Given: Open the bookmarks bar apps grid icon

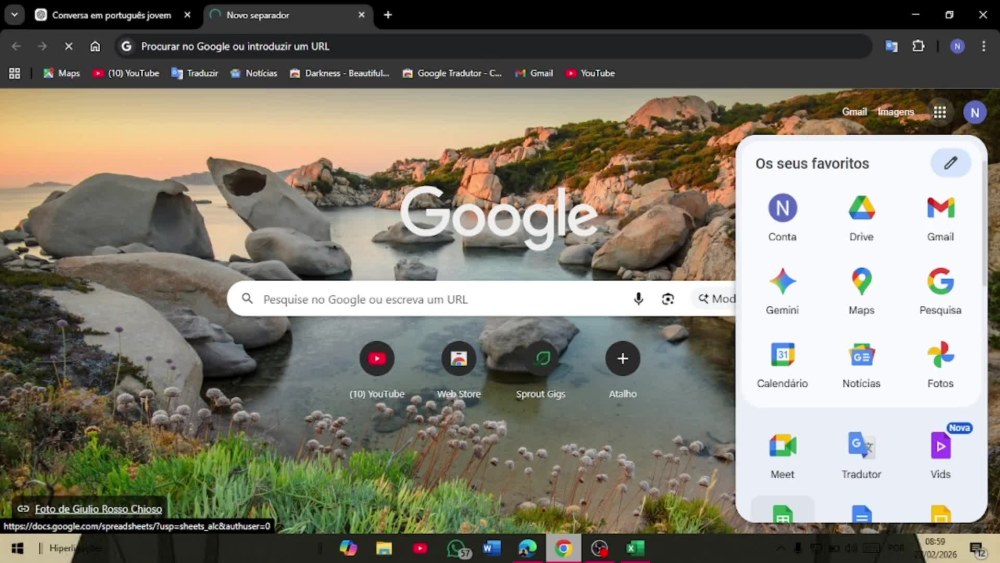Looking at the screenshot, I should 14,73.
